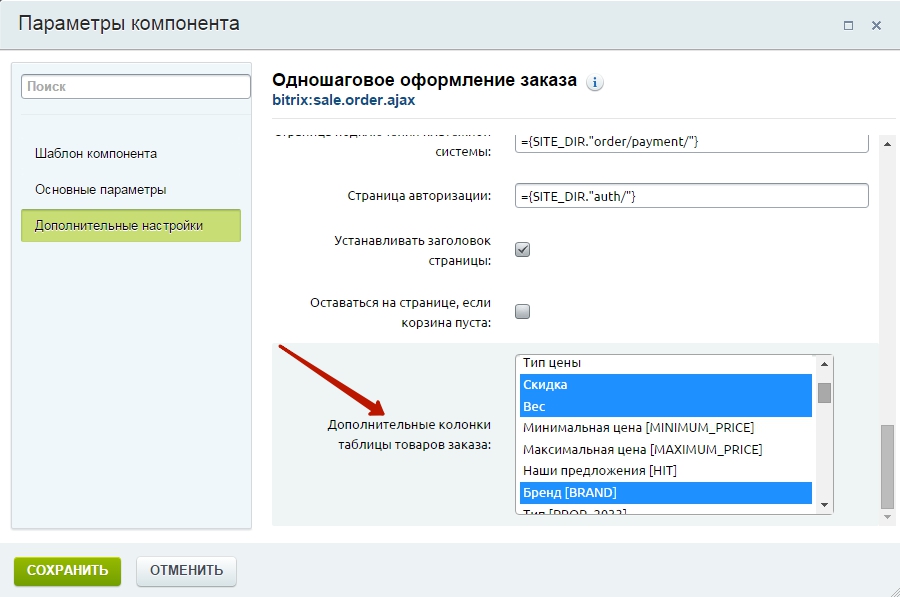Click the main panel vertical scrollbar thumb
Screen dimensions: 900x597
(886, 466)
